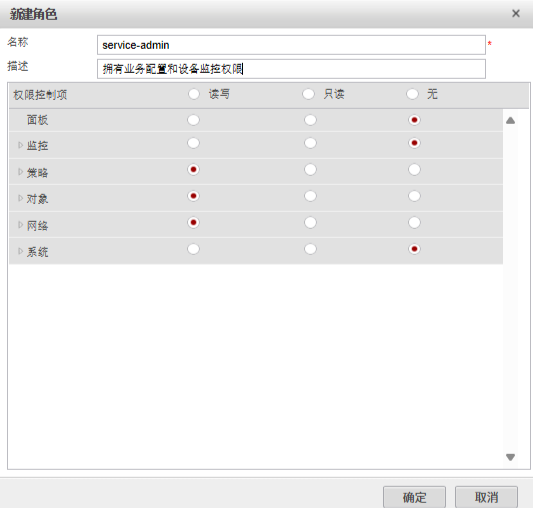The image size is (533, 508).
Task: Set 面板 permission to 读写
Action: pos(193,120)
